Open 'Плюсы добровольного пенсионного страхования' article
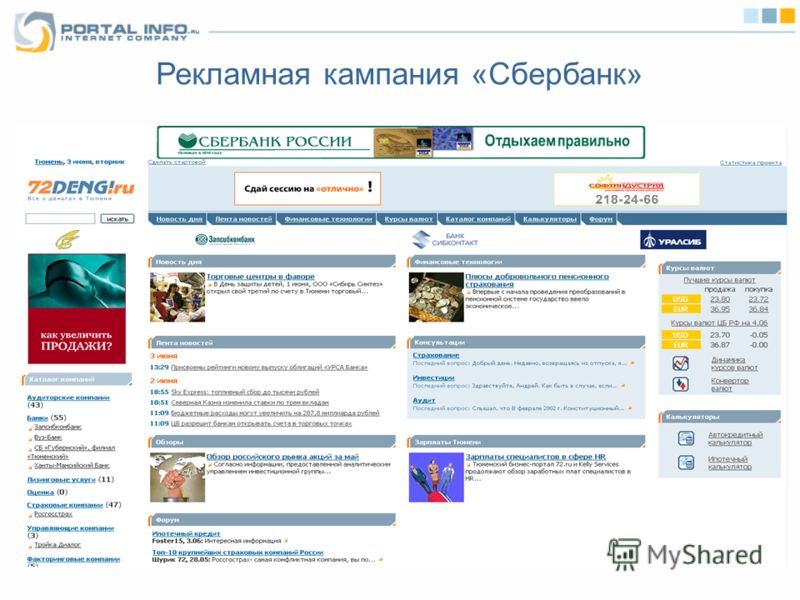The image size is (800, 600). pyautogui.click(x=537, y=280)
